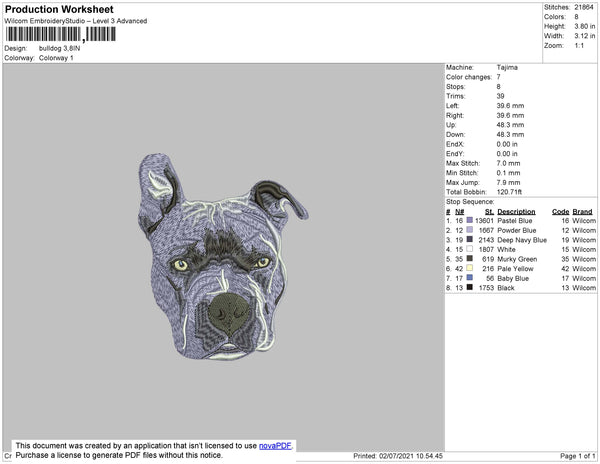Click the Max Stitch value 7.0 mm

pos(508,163)
